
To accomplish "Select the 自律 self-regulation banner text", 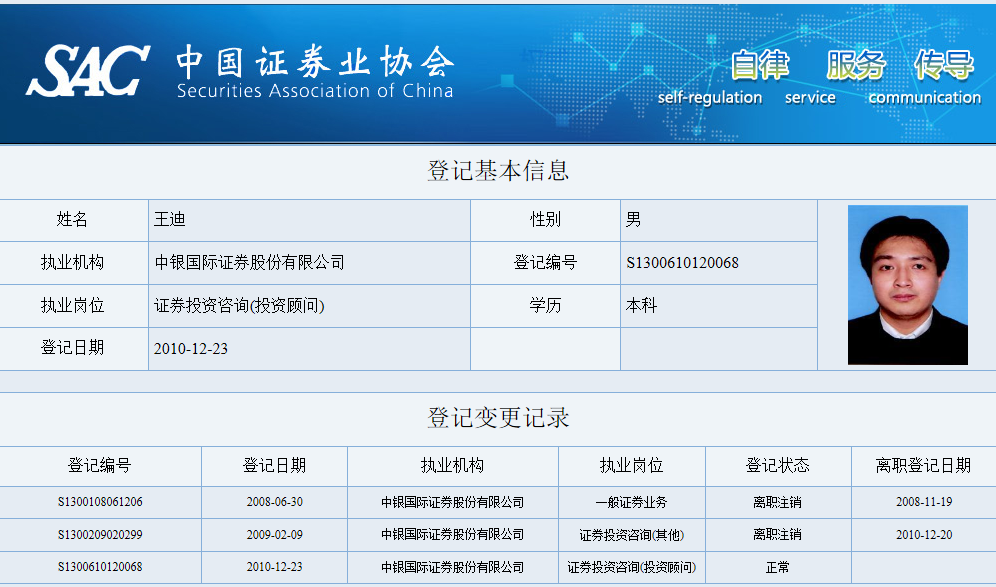I will click(x=759, y=65).
